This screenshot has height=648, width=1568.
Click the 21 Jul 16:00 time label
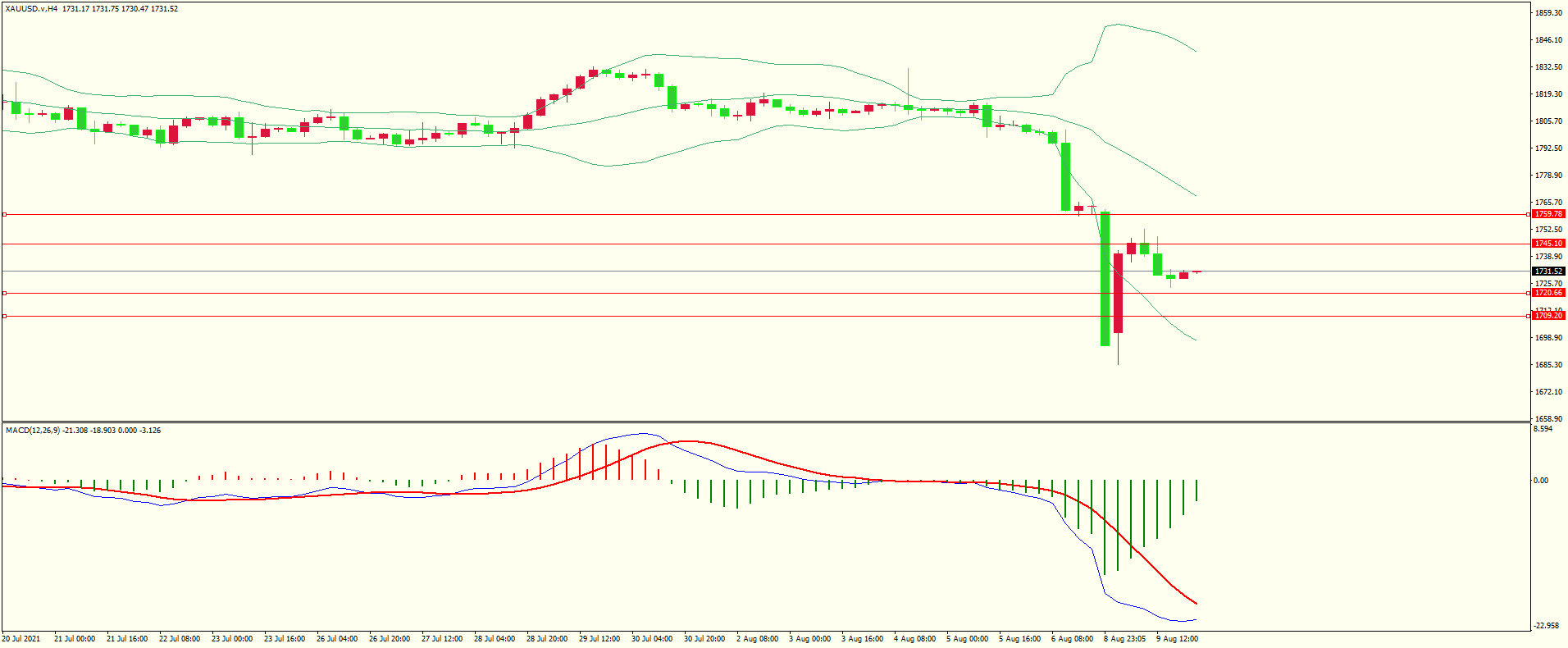(x=127, y=639)
